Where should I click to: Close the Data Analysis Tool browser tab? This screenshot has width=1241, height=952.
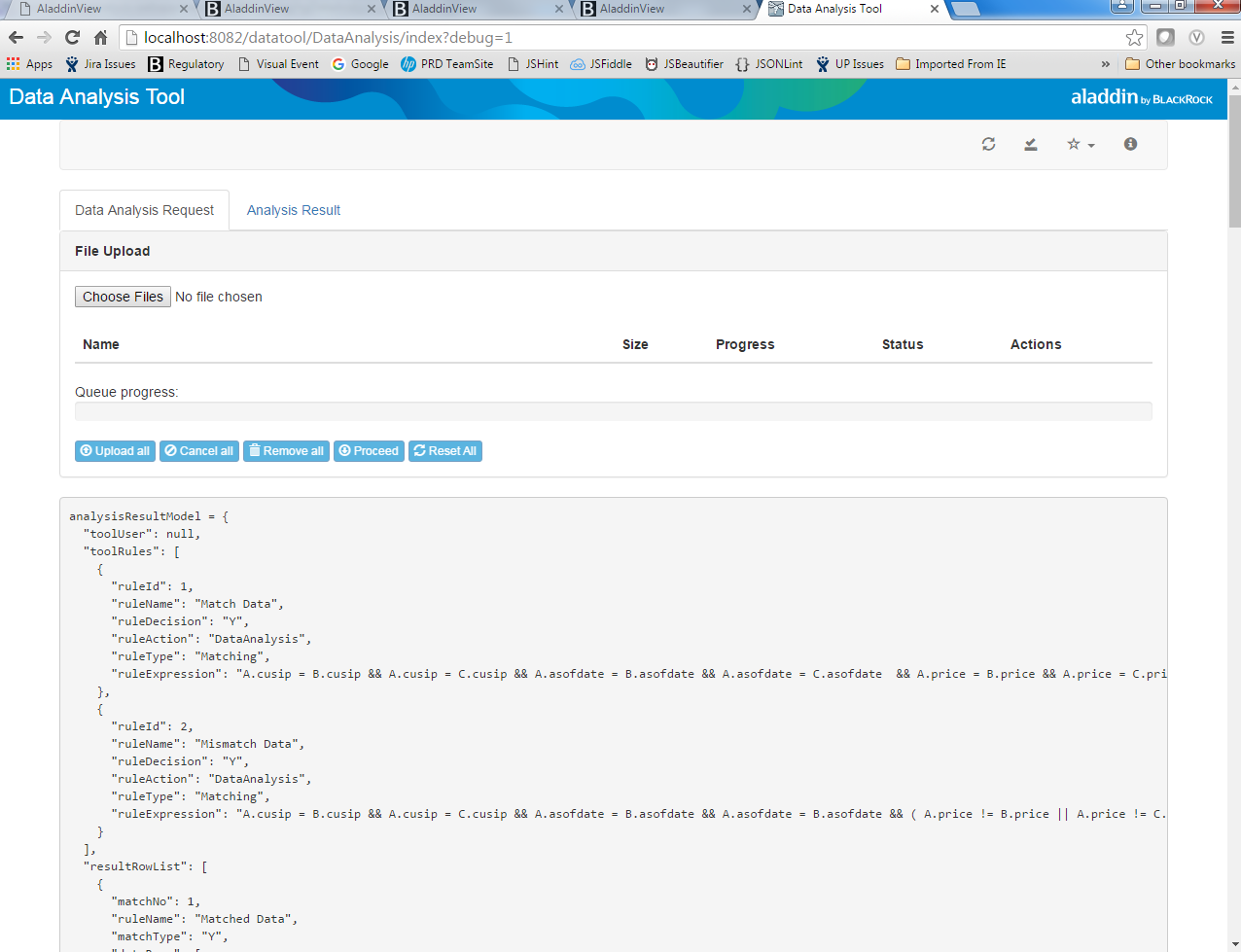(x=935, y=9)
